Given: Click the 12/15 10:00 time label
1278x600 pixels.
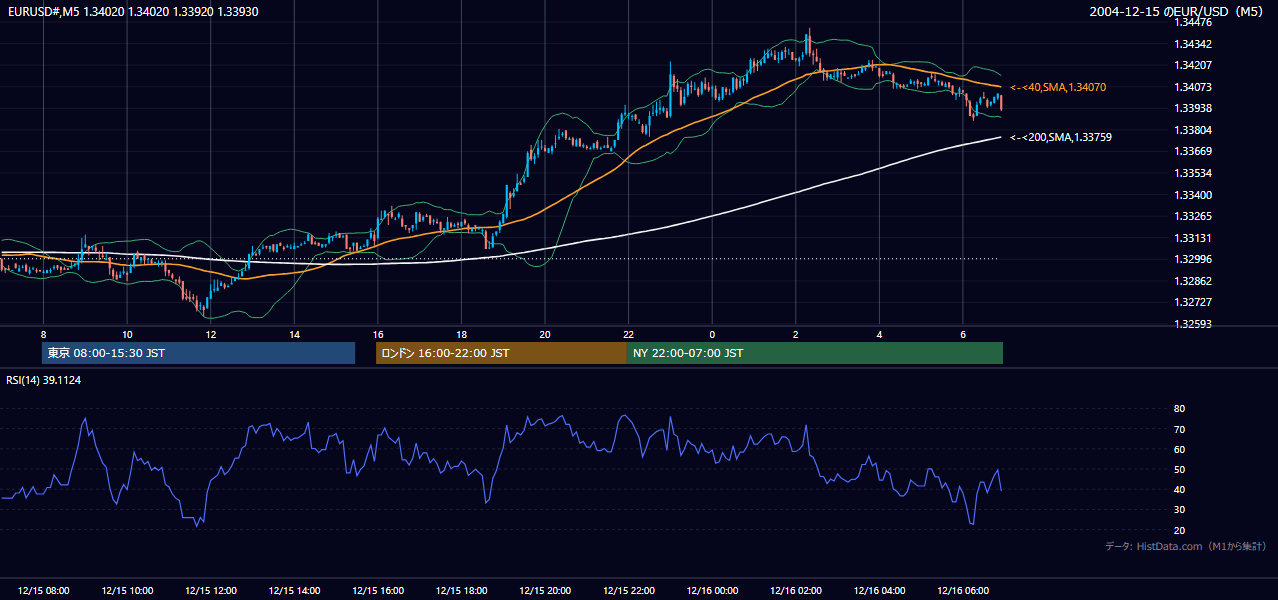Looking at the screenshot, I should click(x=127, y=591).
